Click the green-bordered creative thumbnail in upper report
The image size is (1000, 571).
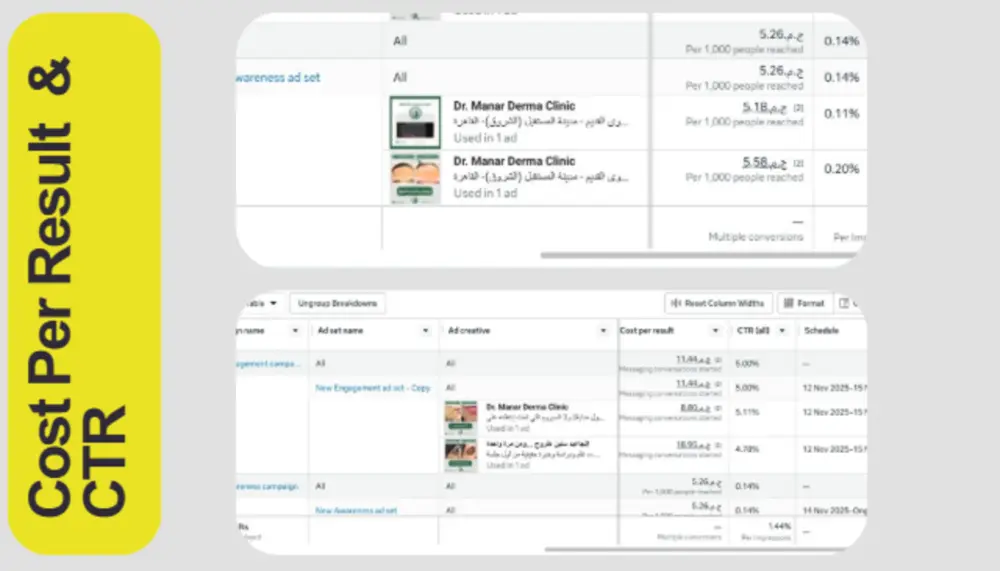tap(415, 122)
